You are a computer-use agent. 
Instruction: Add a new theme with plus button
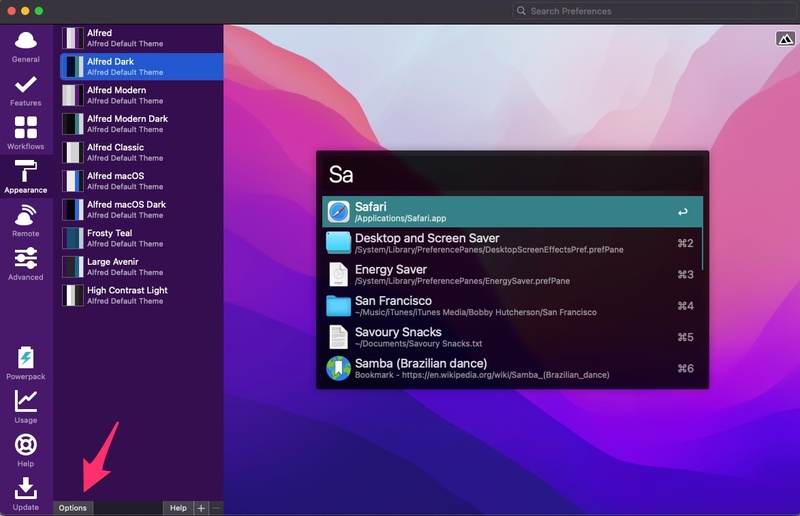pyautogui.click(x=201, y=508)
